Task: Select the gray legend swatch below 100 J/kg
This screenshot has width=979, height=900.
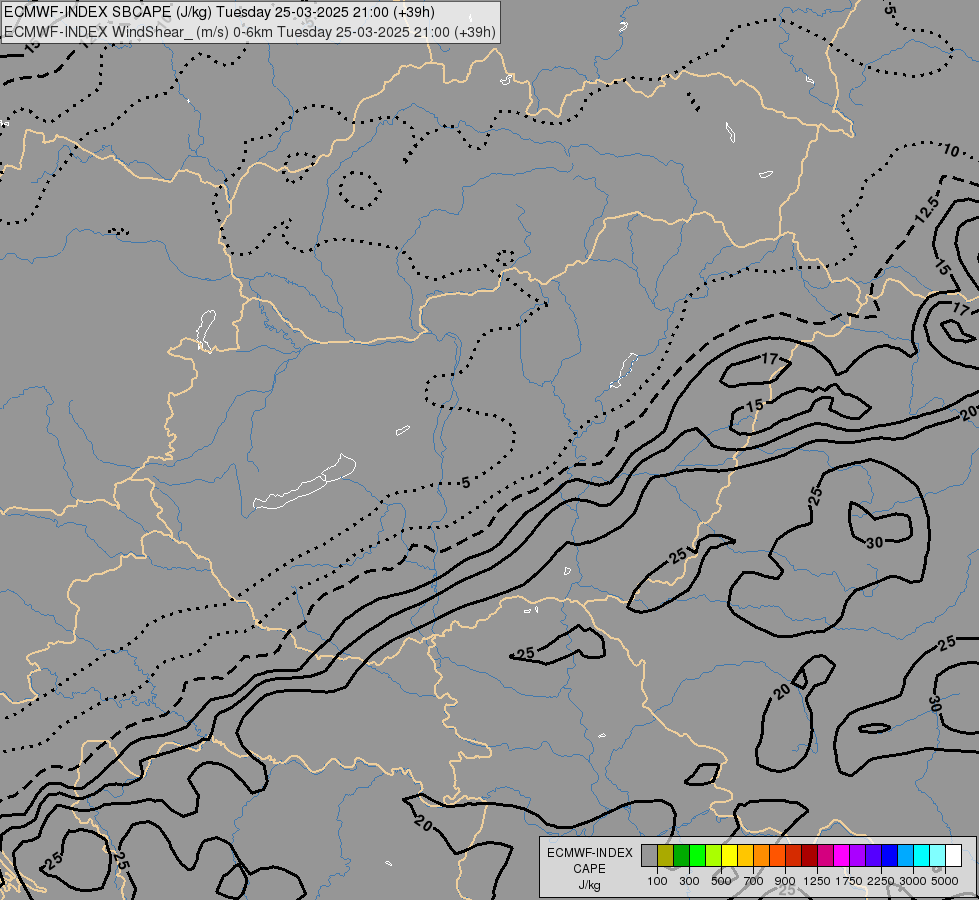Action: click(x=649, y=855)
